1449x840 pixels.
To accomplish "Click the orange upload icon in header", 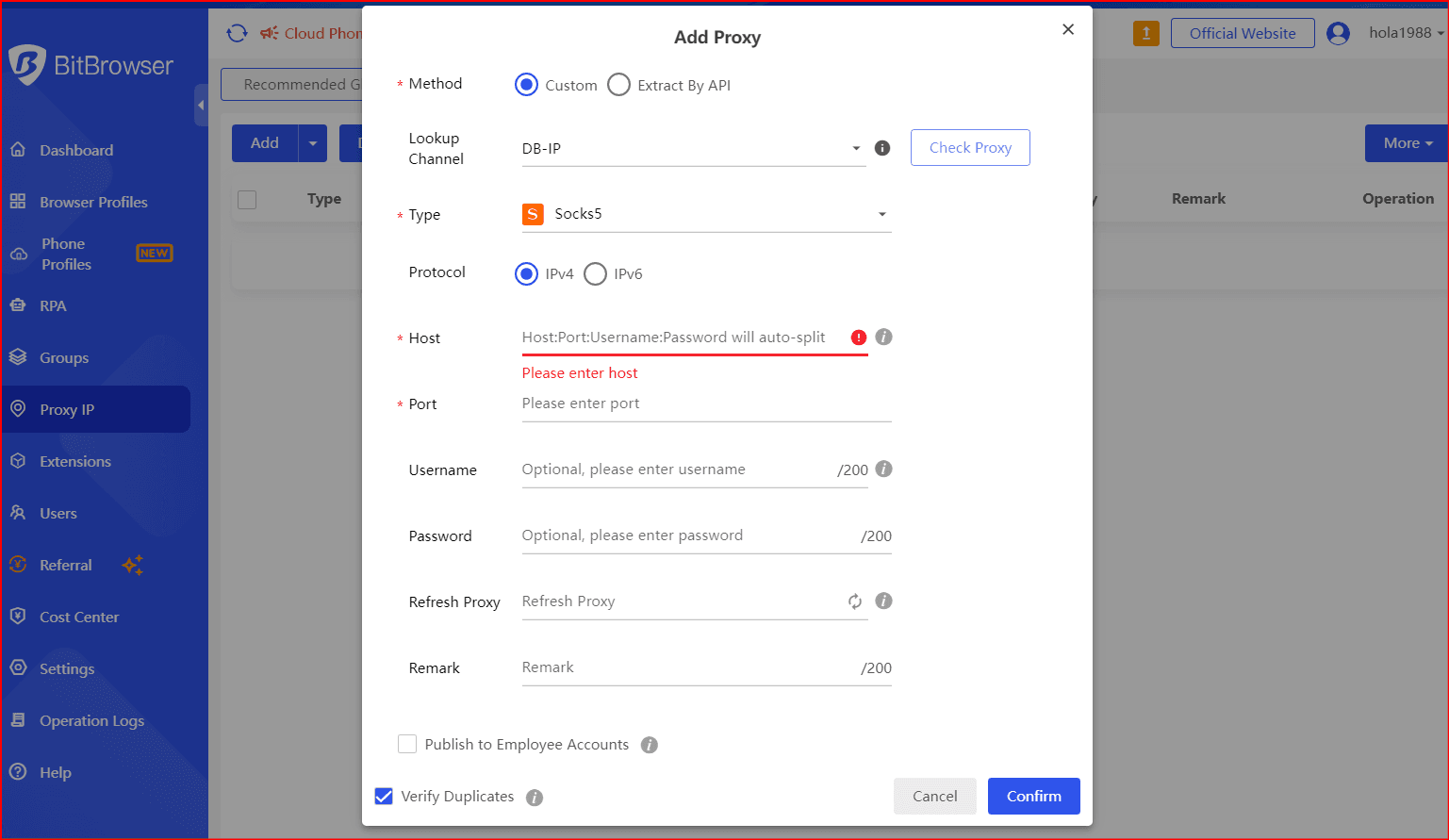I will click(x=1145, y=33).
